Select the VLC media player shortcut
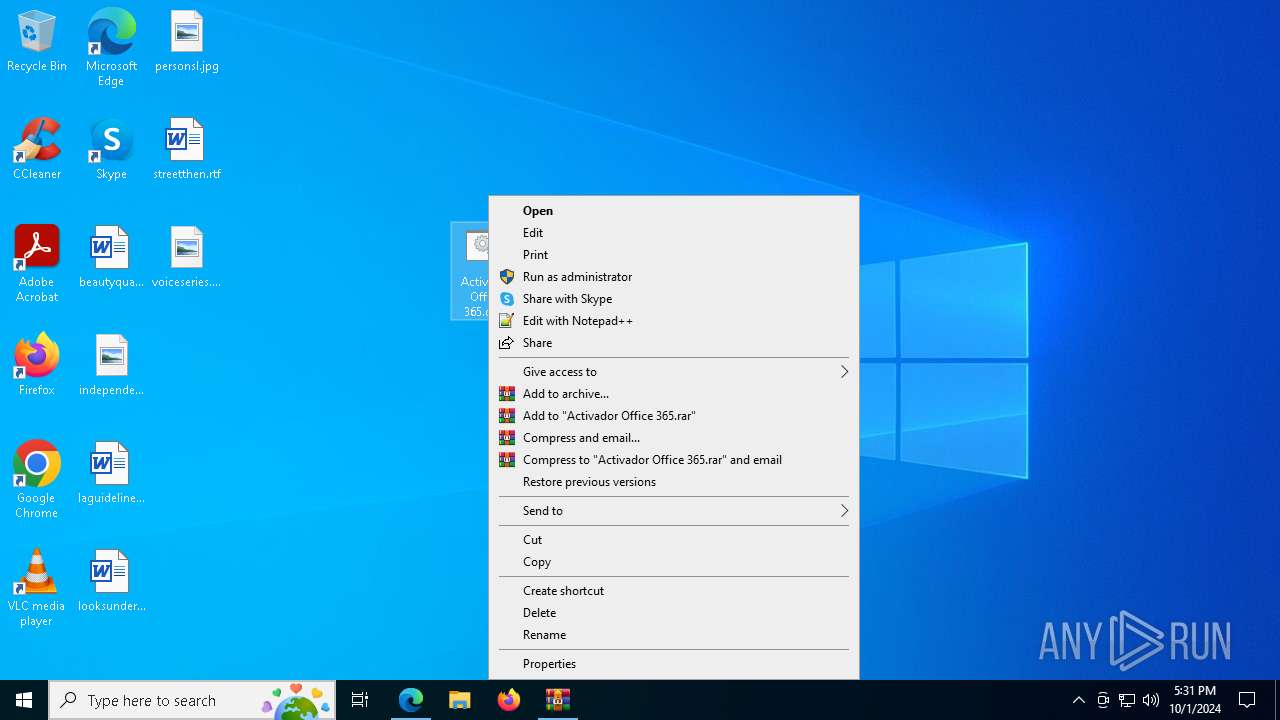Viewport: 1280px width, 720px height. point(37,588)
